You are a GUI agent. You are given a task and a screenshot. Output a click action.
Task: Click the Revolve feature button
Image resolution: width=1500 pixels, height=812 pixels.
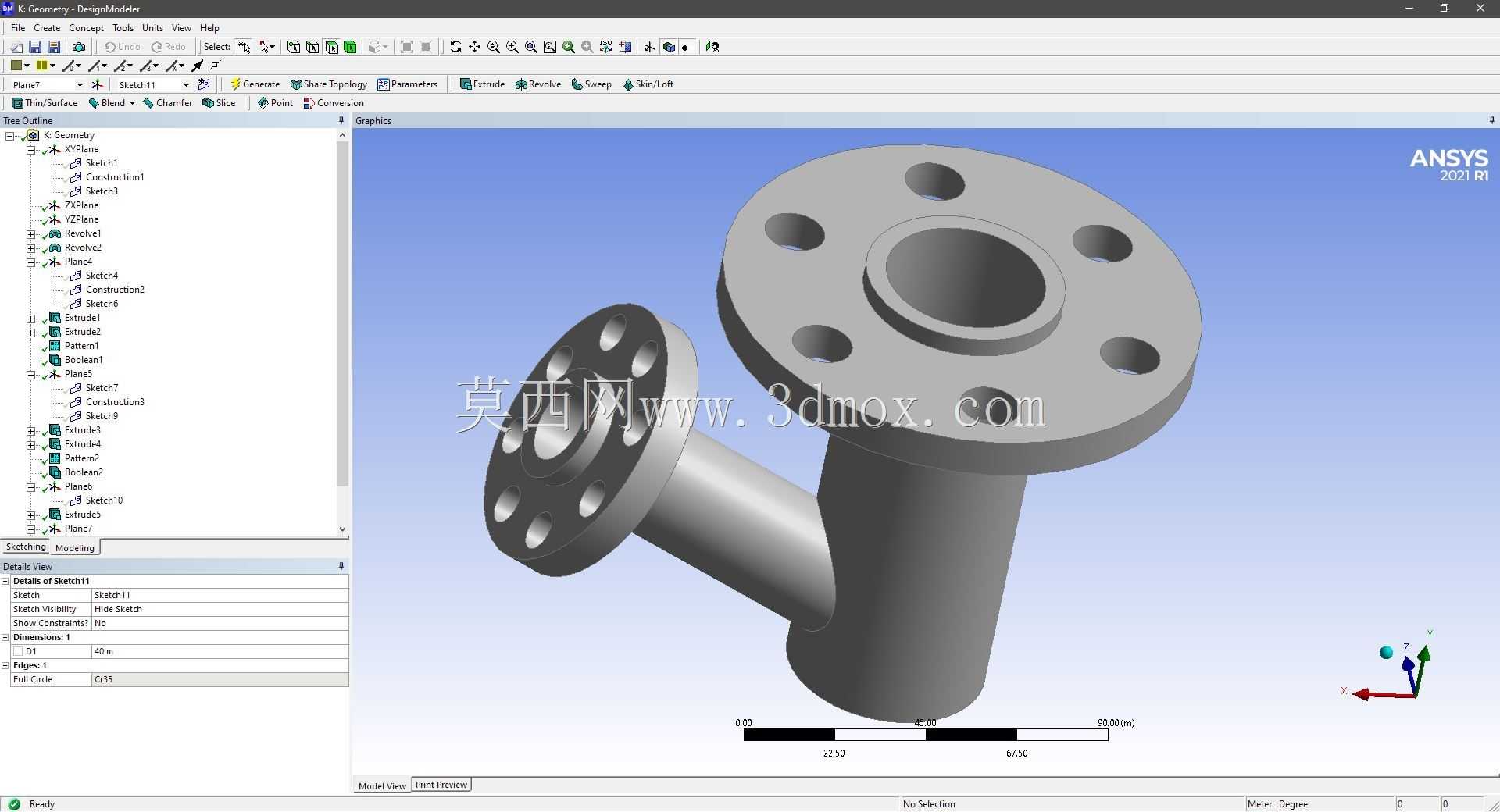click(x=538, y=84)
